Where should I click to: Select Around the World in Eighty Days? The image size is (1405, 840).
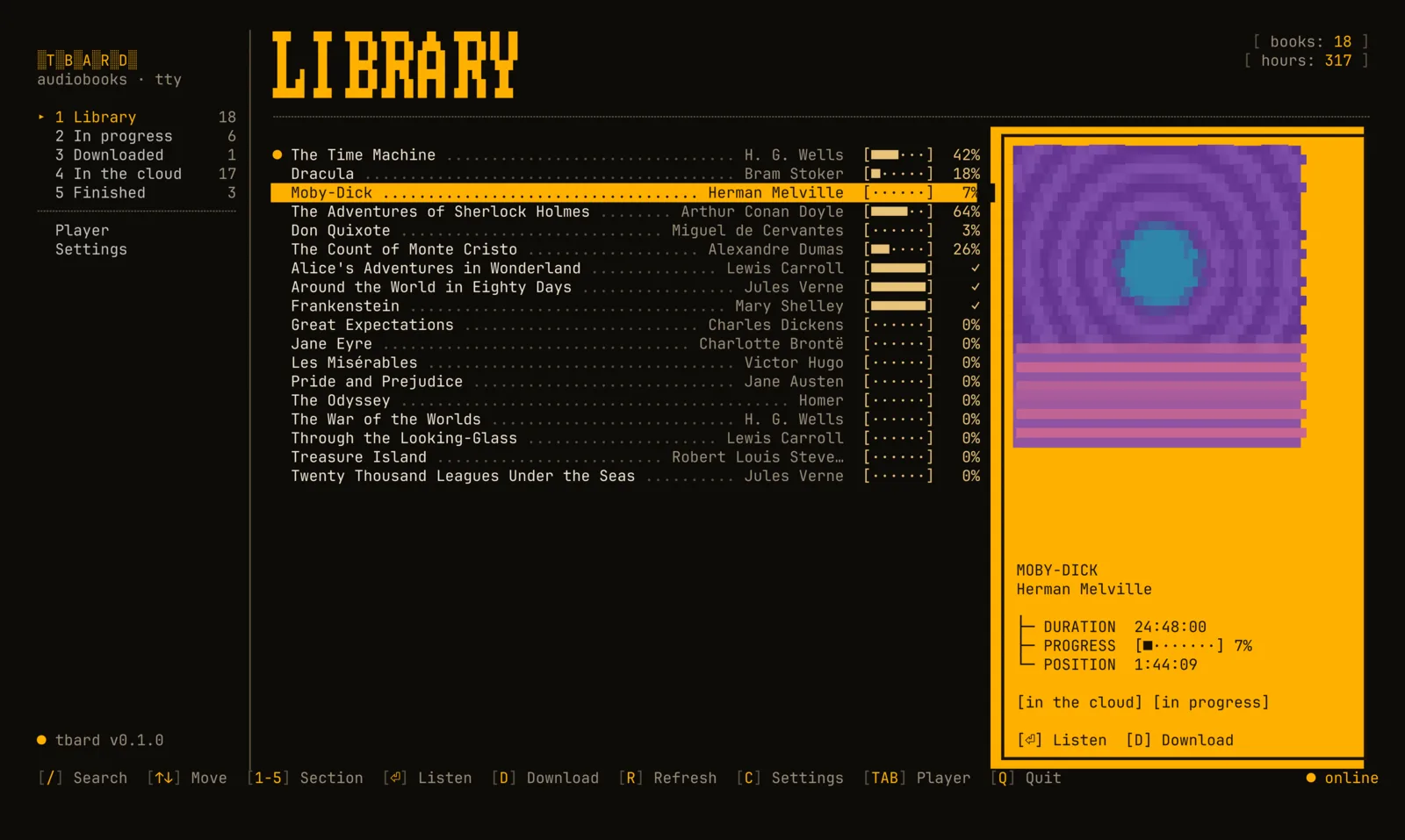(626, 287)
